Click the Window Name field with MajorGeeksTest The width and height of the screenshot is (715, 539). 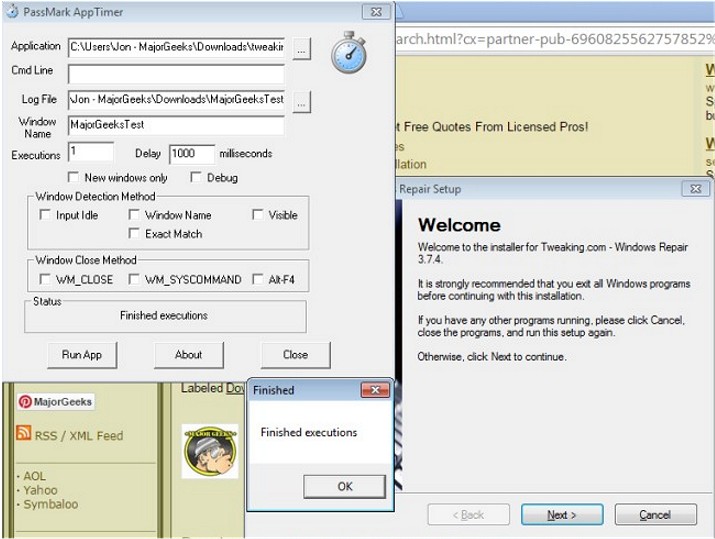pos(176,125)
